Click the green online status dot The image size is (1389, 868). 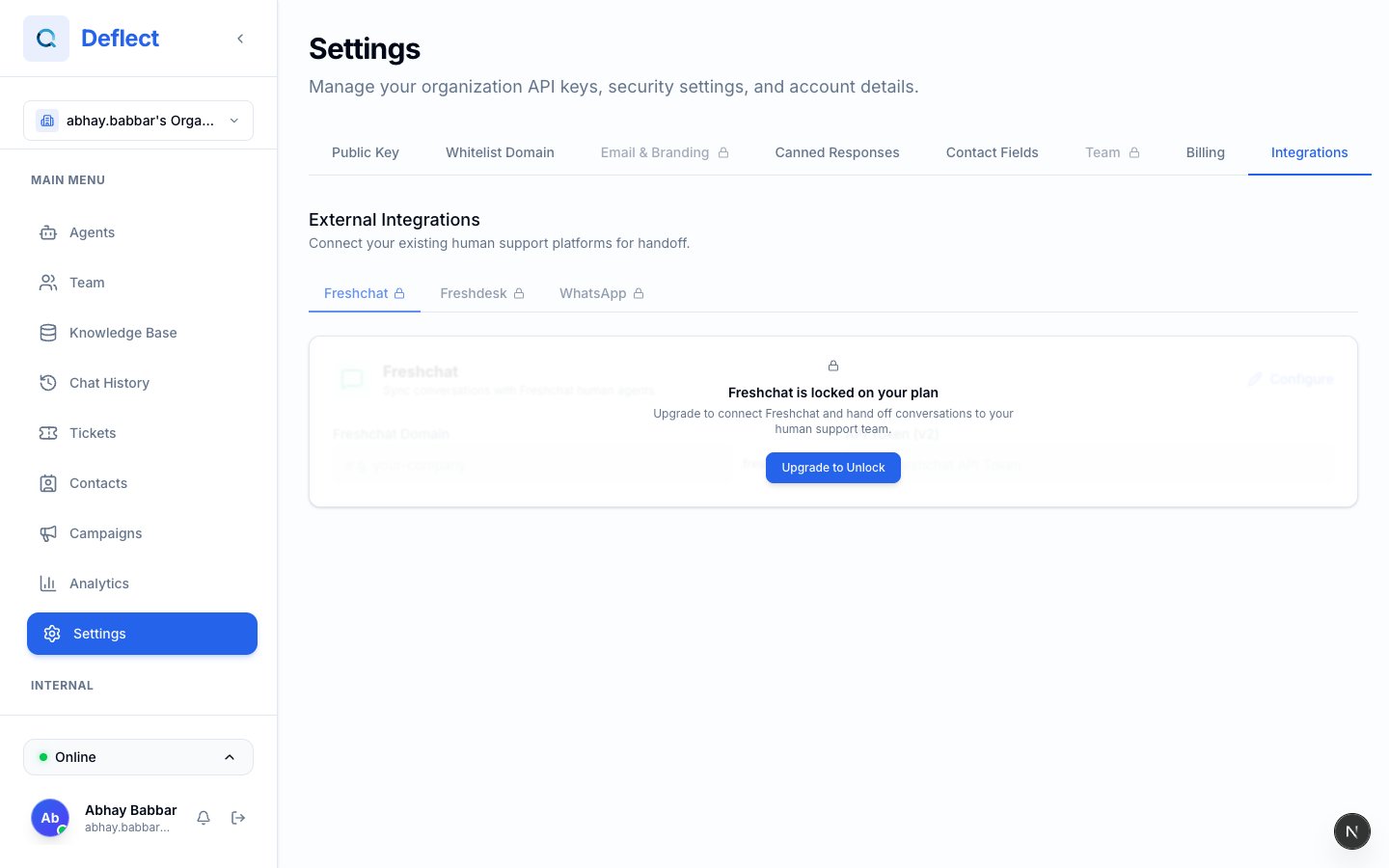(43, 757)
